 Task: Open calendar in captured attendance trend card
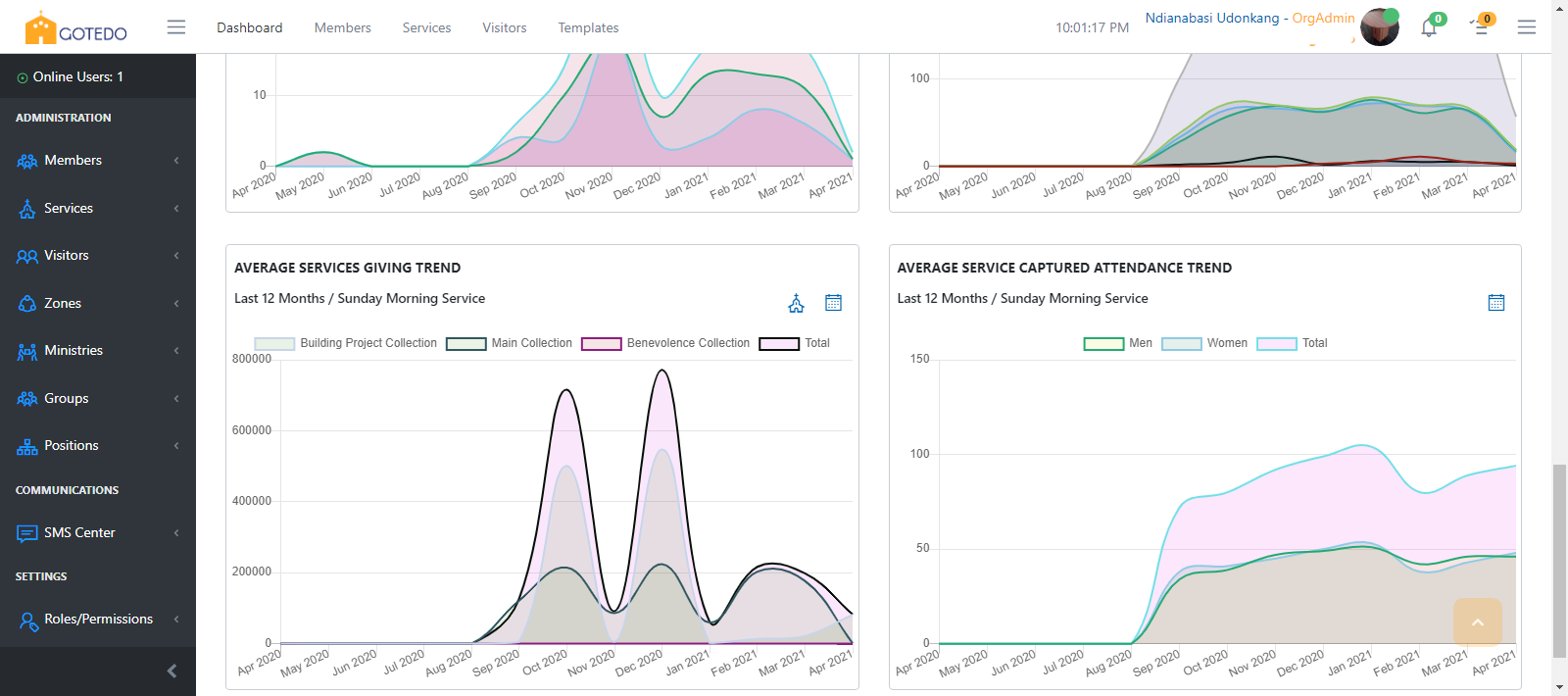click(x=1496, y=303)
